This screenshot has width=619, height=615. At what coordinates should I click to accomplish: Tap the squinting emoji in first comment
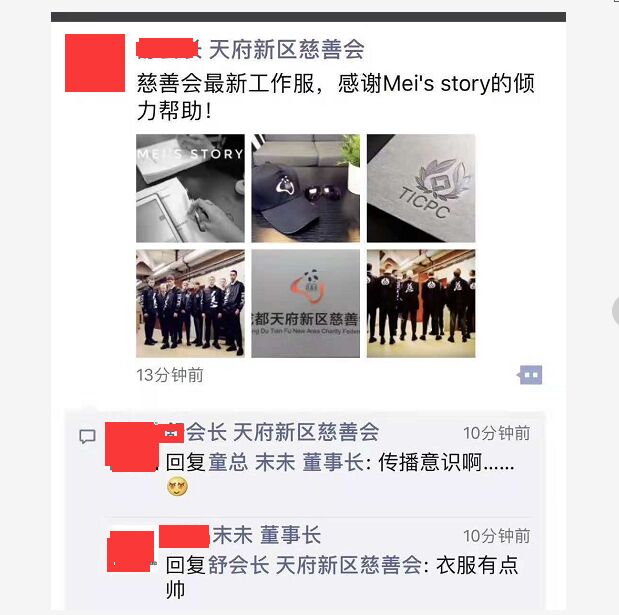[x=177, y=486]
